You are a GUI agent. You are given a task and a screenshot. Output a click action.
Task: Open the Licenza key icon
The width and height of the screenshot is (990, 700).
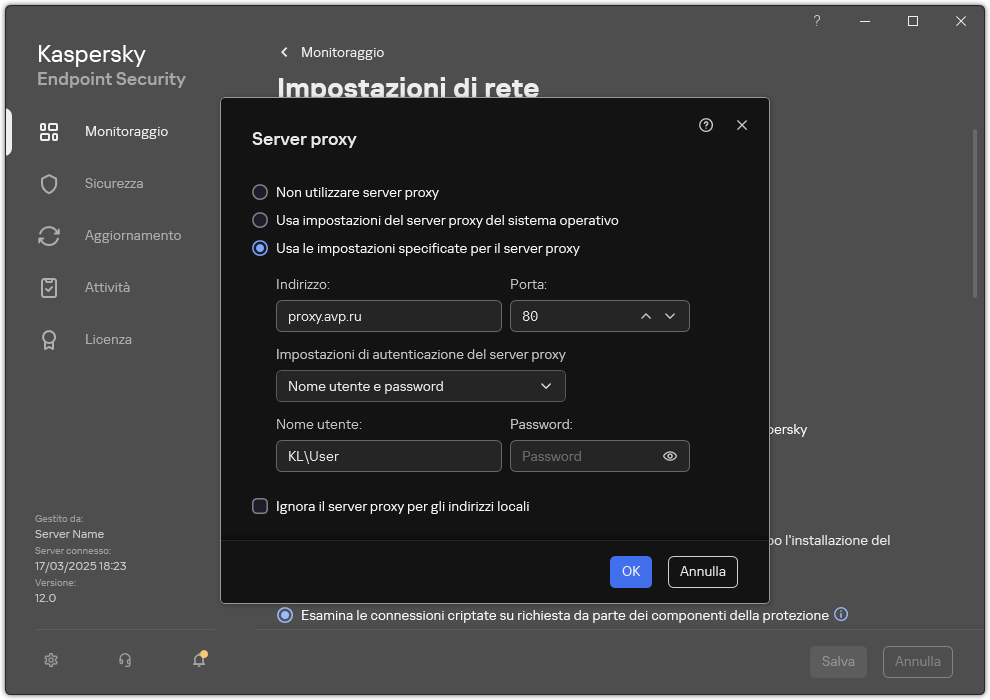point(49,339)
